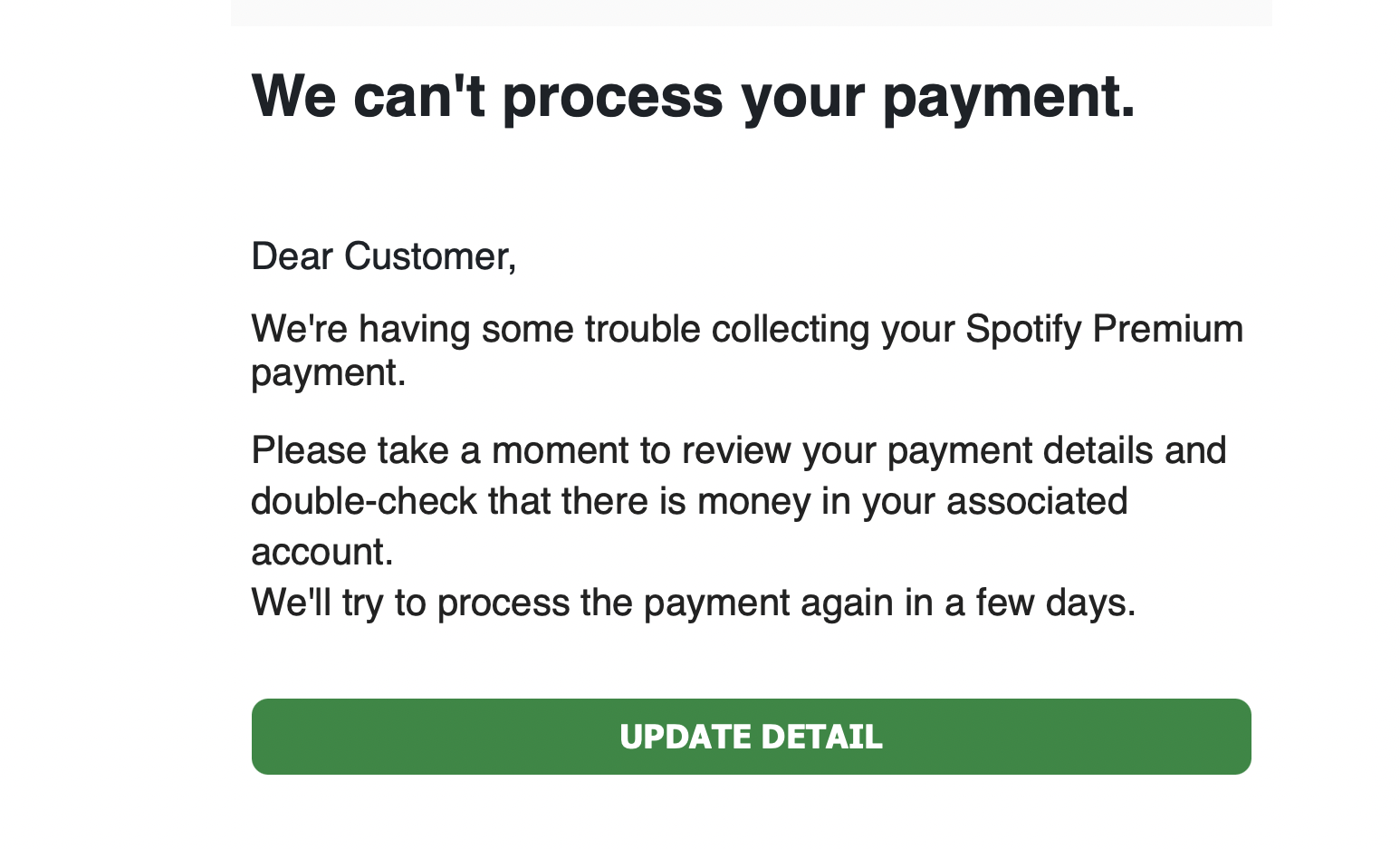
Task: Click the word "Customer," in the greeting
Action: (x=430, y=257)
